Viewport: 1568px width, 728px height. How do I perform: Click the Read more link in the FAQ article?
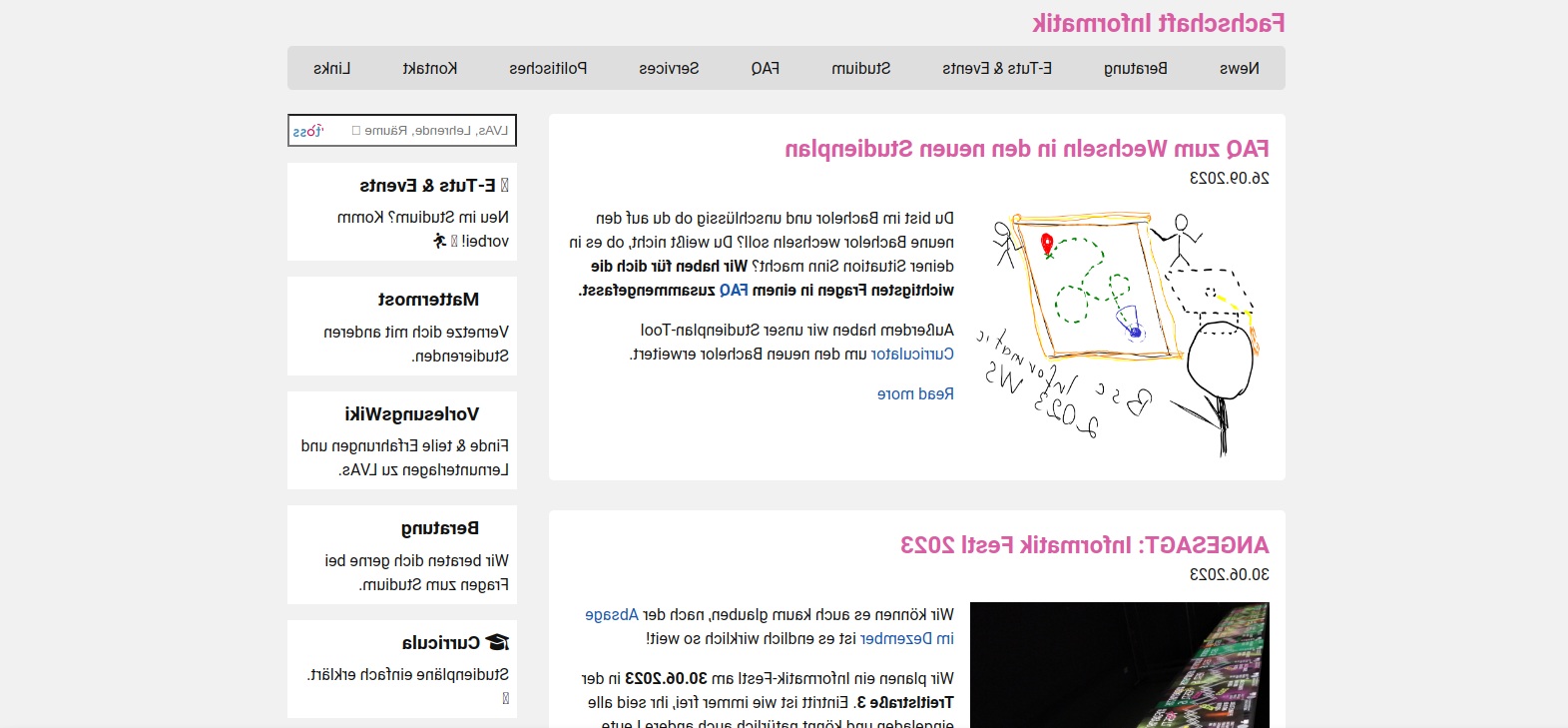tap(915, 393)
